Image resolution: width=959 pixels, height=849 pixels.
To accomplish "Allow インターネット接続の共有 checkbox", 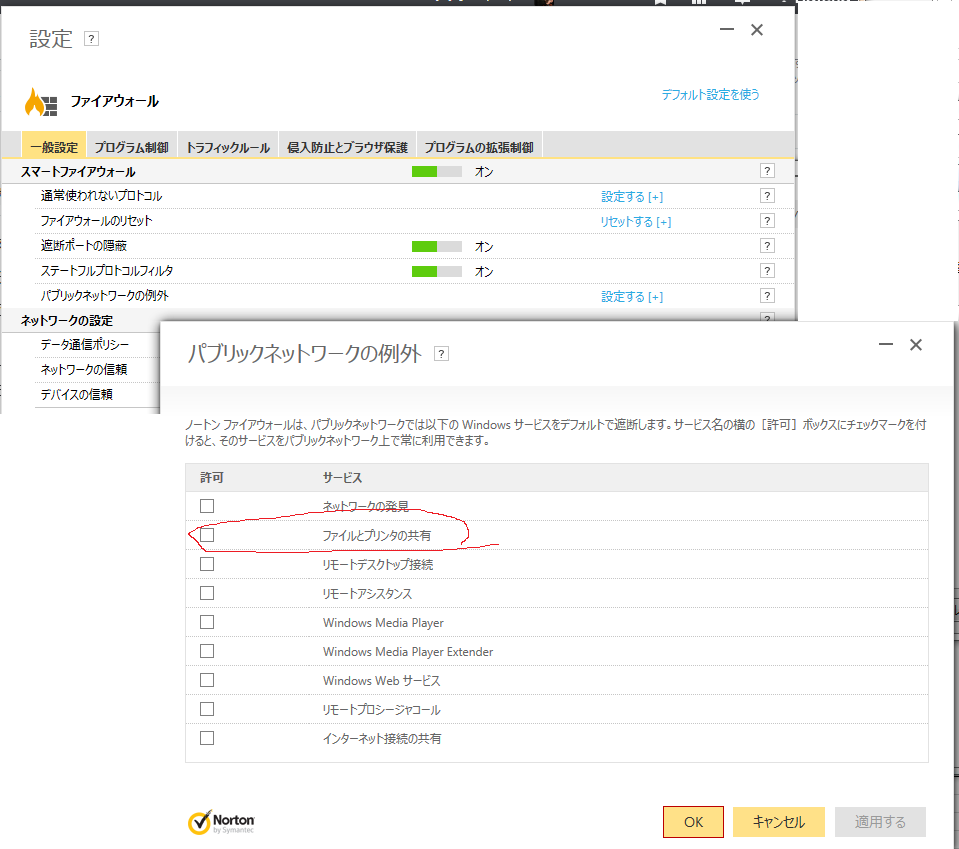I will (x=207, y=738).
